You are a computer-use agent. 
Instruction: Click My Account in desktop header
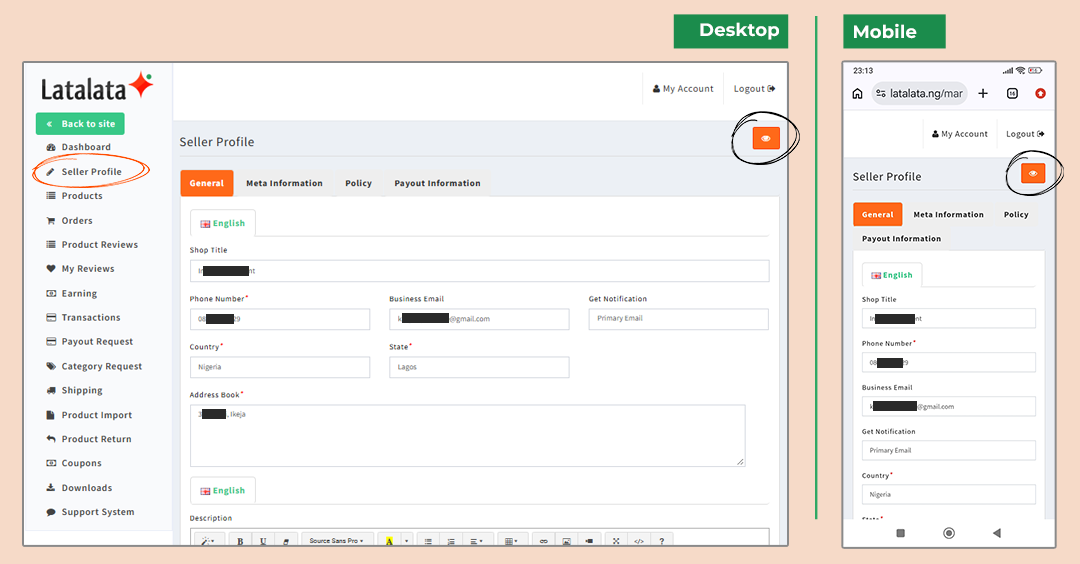(683, 89)
